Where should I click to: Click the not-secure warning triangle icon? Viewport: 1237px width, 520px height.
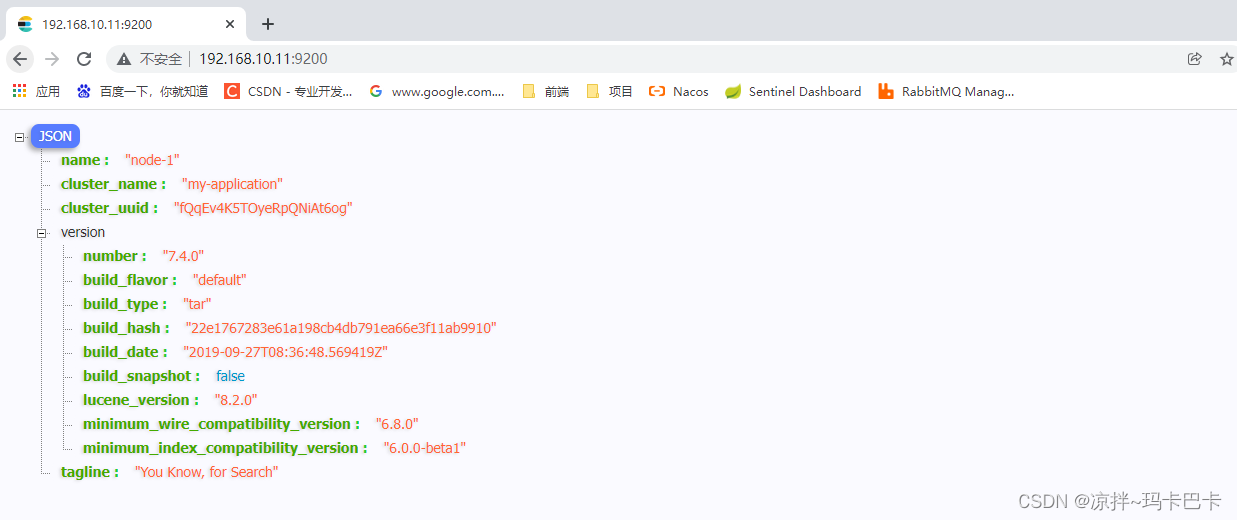pos(124,59)
